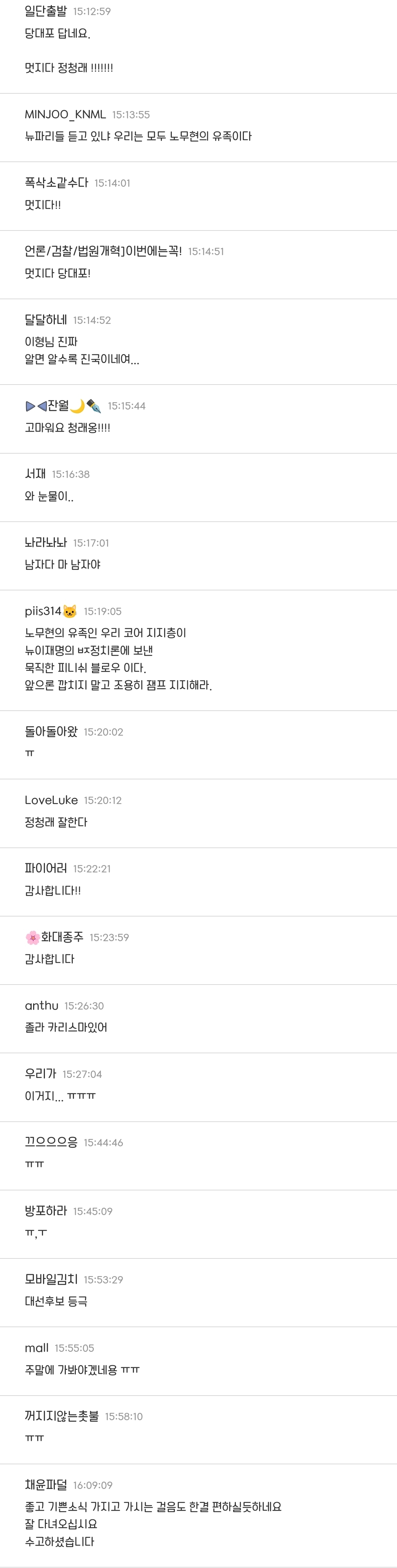The height and width of the screenshot is (1568, 397).
Task: Open LoveLuke user profile
Action: point(51,800)
